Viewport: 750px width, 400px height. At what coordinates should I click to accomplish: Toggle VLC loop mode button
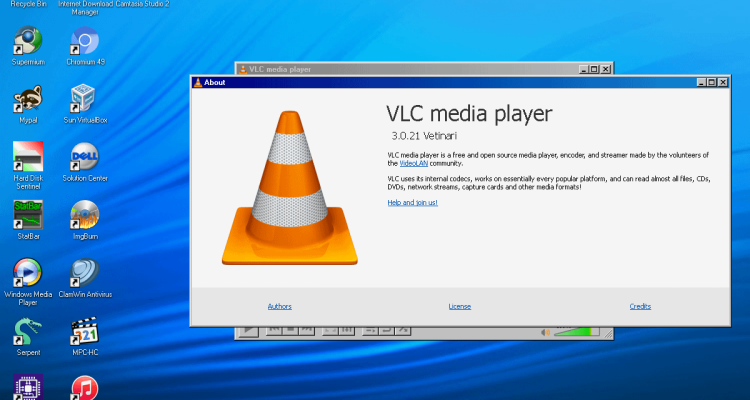386,330
